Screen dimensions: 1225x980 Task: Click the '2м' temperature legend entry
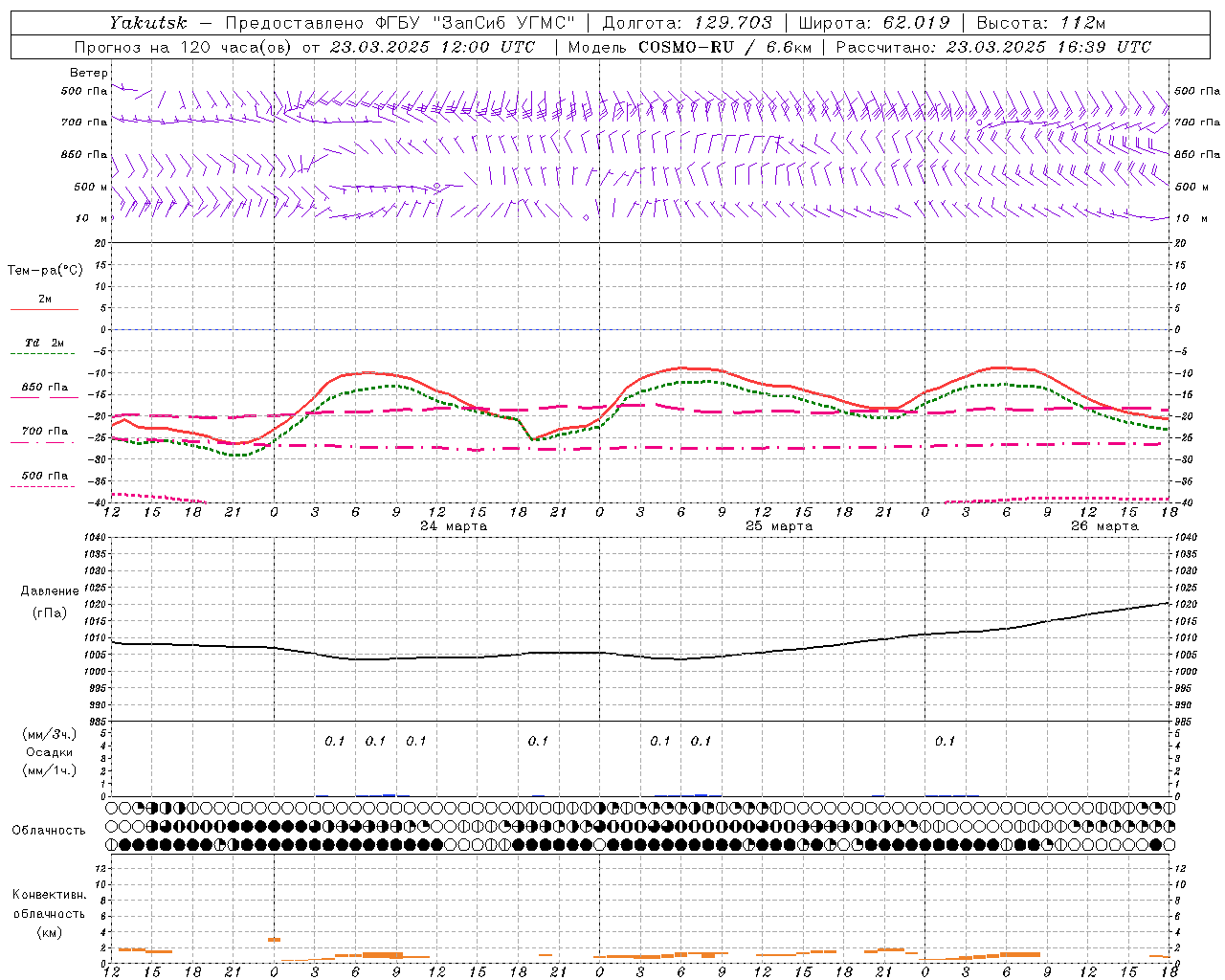(x=45, y=299)
